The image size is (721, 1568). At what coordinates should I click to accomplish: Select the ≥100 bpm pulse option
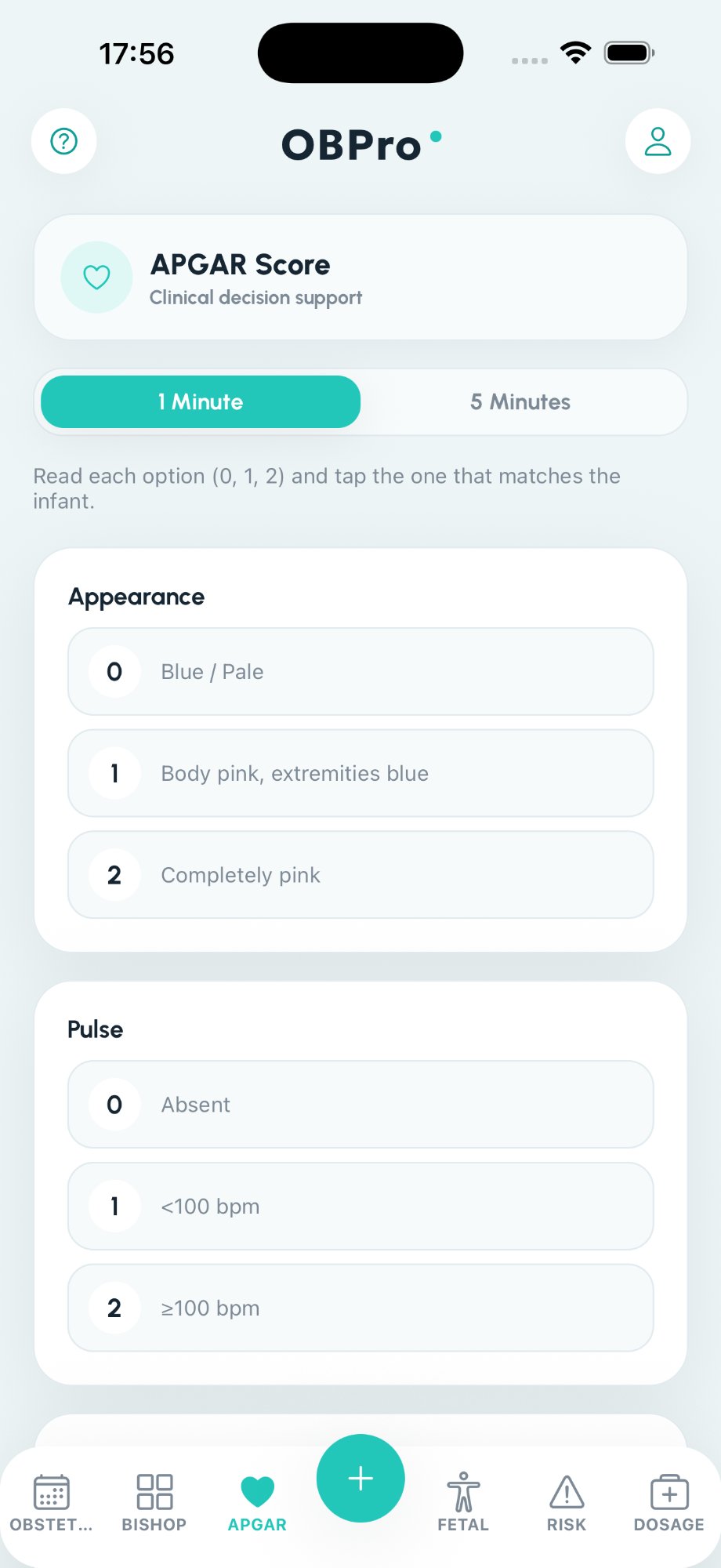(x=360, y=1308)
